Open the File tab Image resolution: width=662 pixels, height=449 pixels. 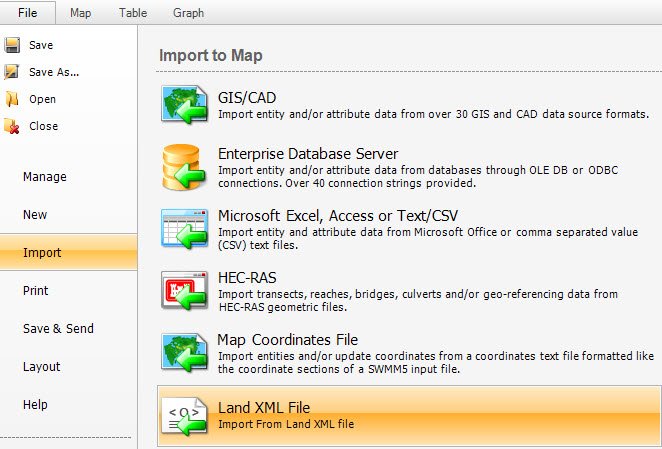point(27,13)
